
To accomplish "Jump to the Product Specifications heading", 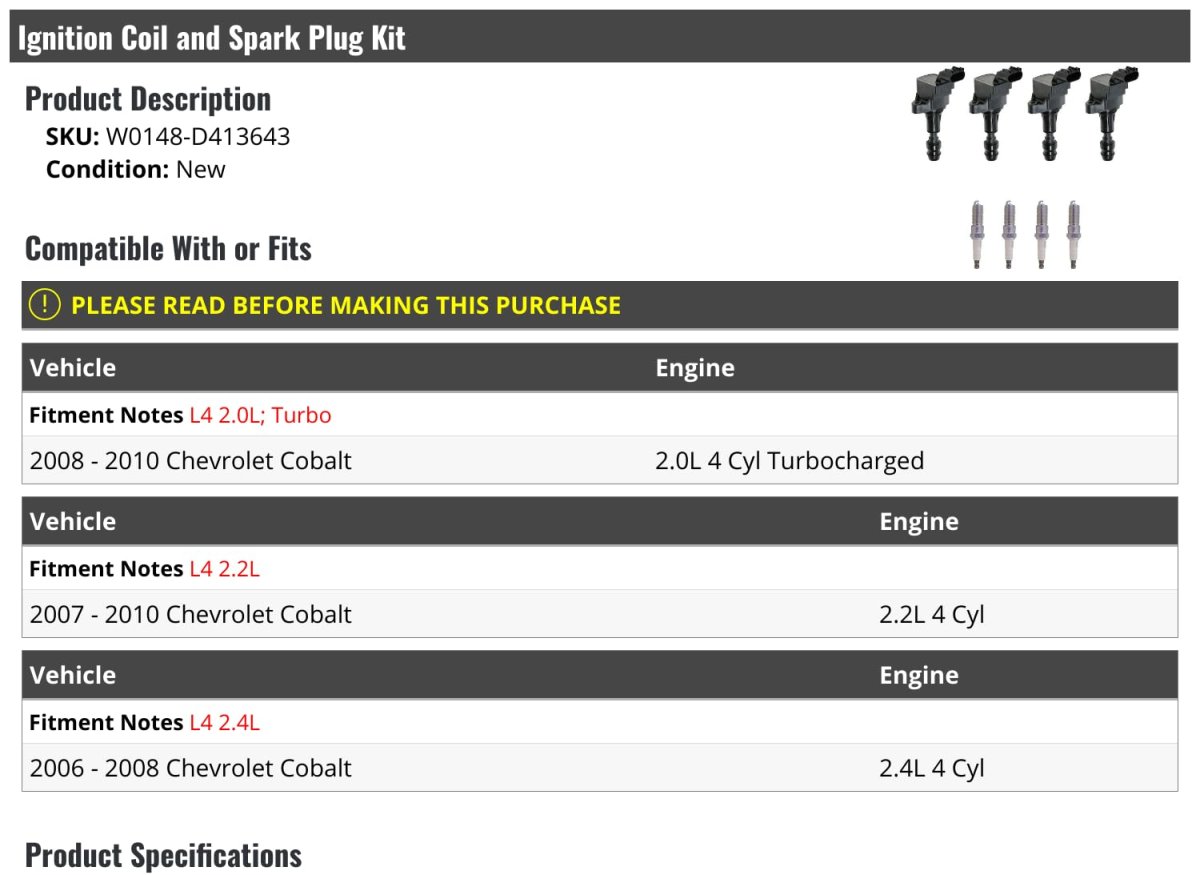I will [x=163, y=855].
